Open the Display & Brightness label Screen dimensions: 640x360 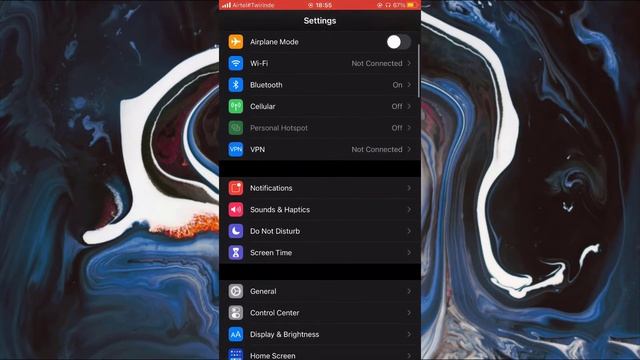click(x=284, y=334)
